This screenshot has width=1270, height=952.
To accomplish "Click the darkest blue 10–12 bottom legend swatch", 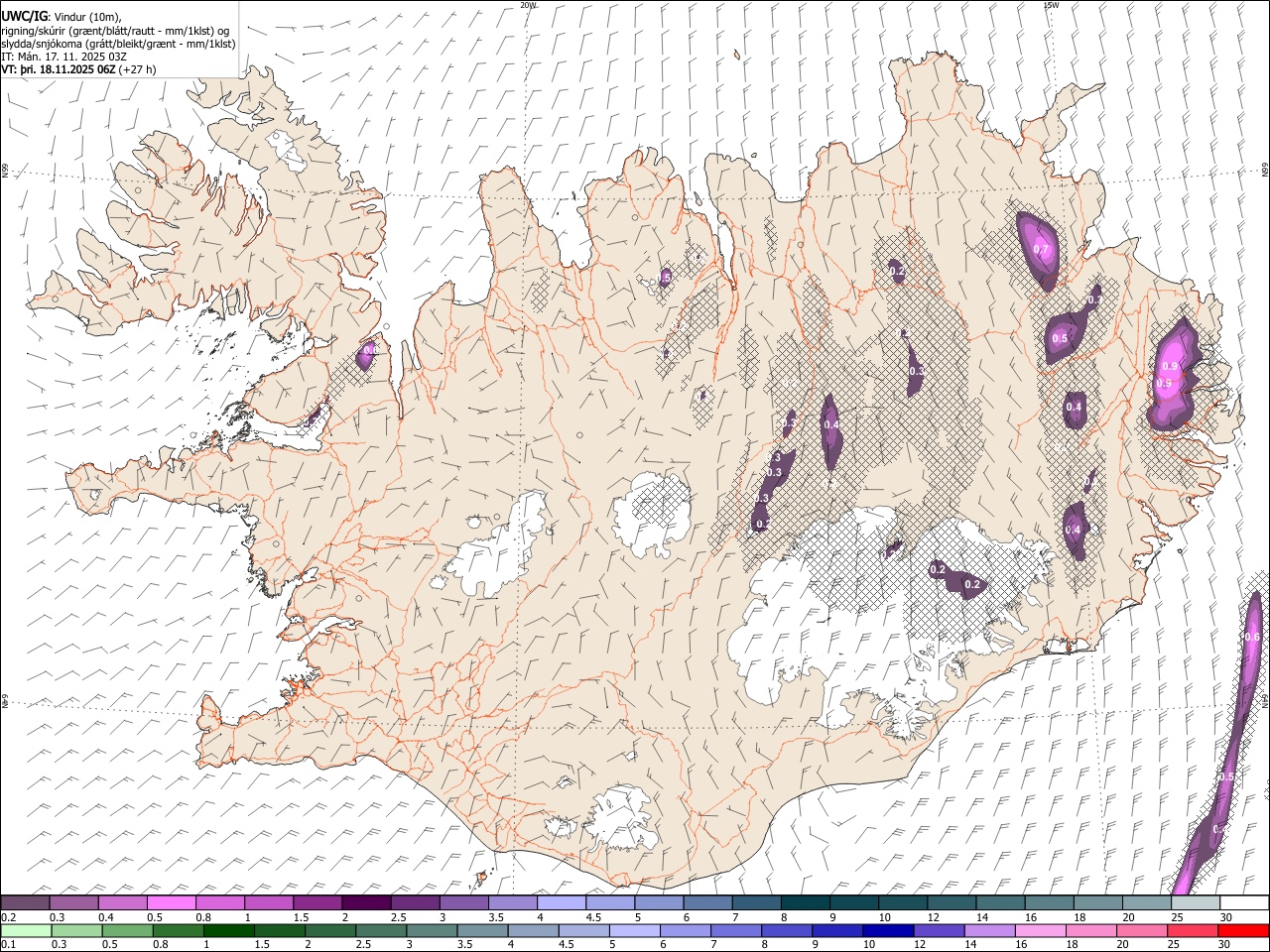I will pyautogui.click(x=888, y=930).
